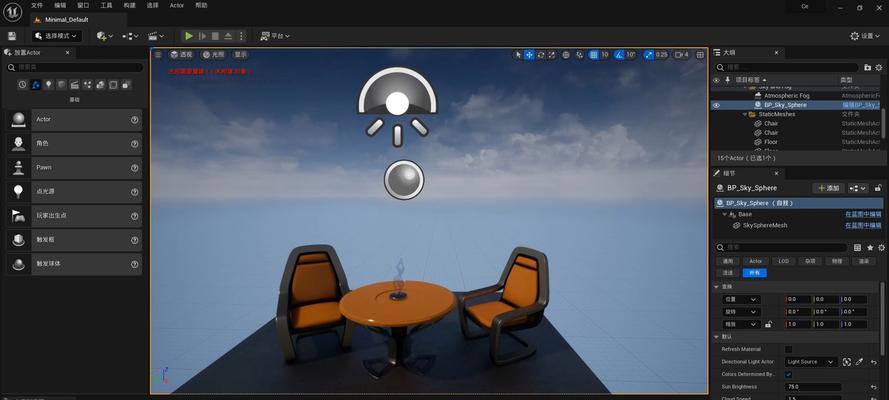
Task: Open the Platforms dropdown
Action: click(x=275, y=36)
